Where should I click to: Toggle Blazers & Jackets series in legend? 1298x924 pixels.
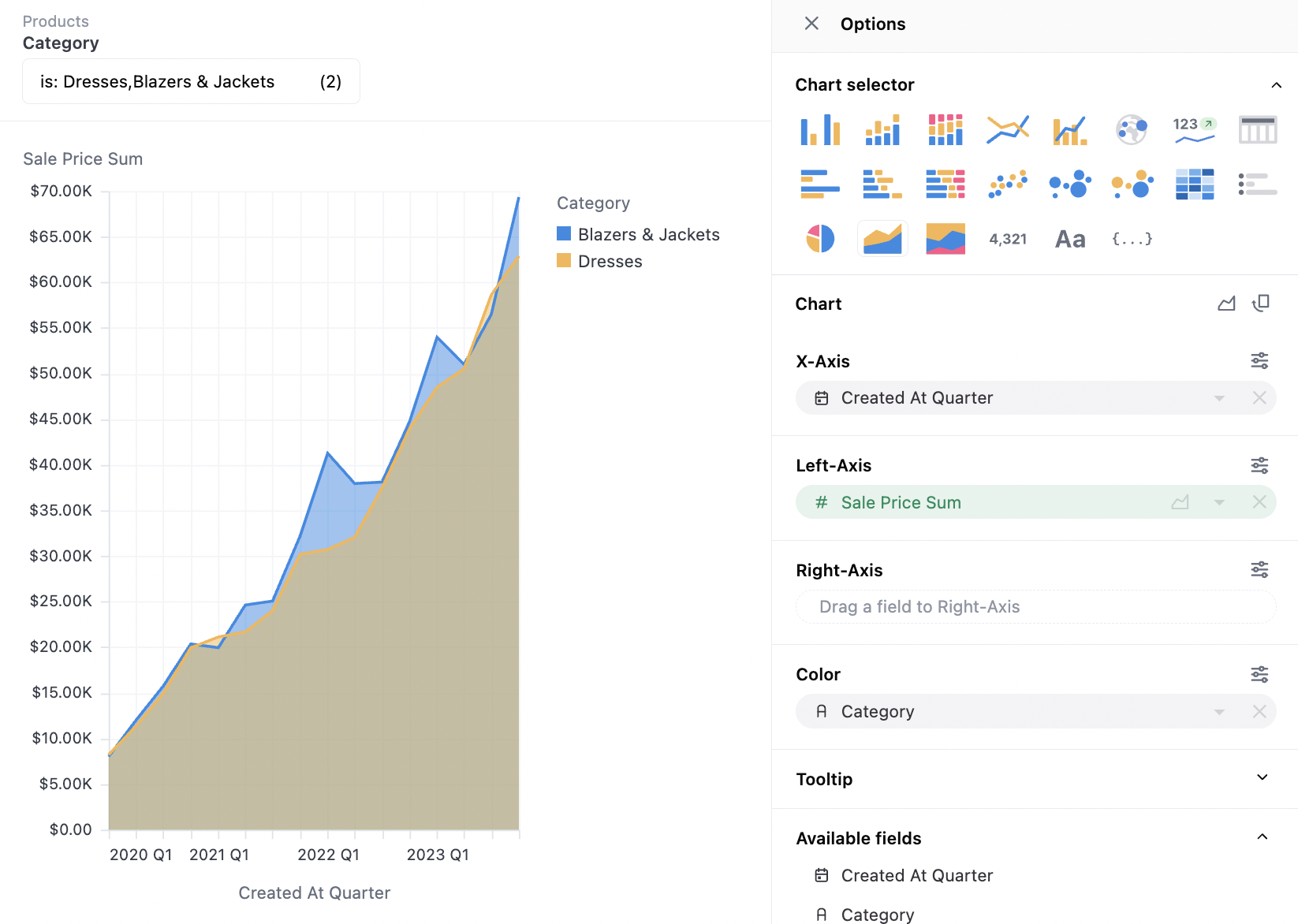pyautogui.click(x=648, y=234)
